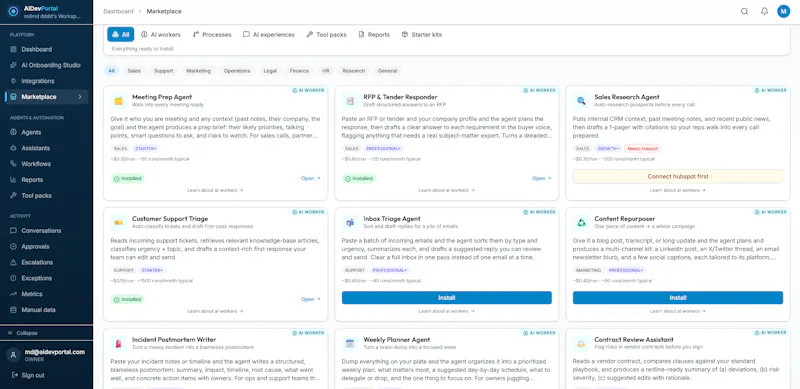
Task: Click the Customer Support Triage card icon
Action: (x=118, y=223)
